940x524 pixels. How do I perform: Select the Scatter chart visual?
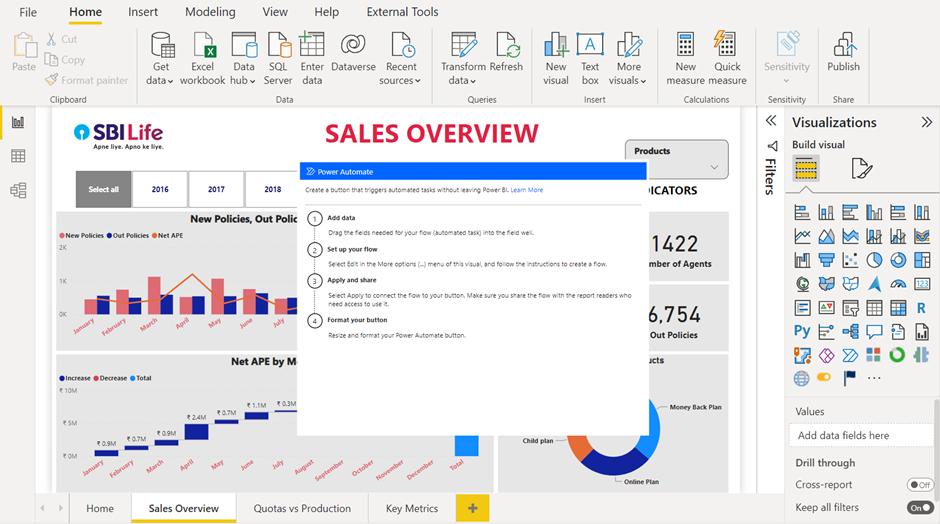(x=850, y=260)
